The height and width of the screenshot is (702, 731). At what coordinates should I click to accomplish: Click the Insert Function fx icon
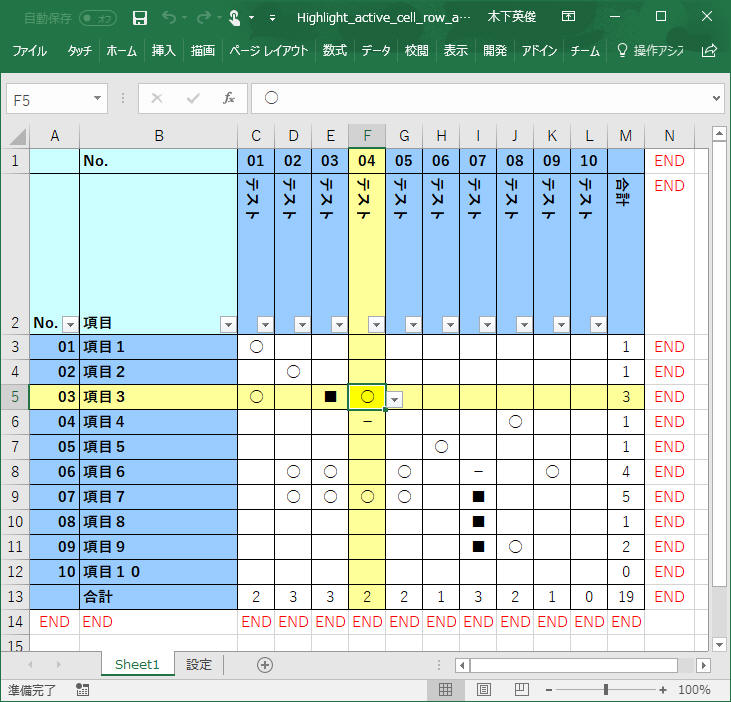228,98
